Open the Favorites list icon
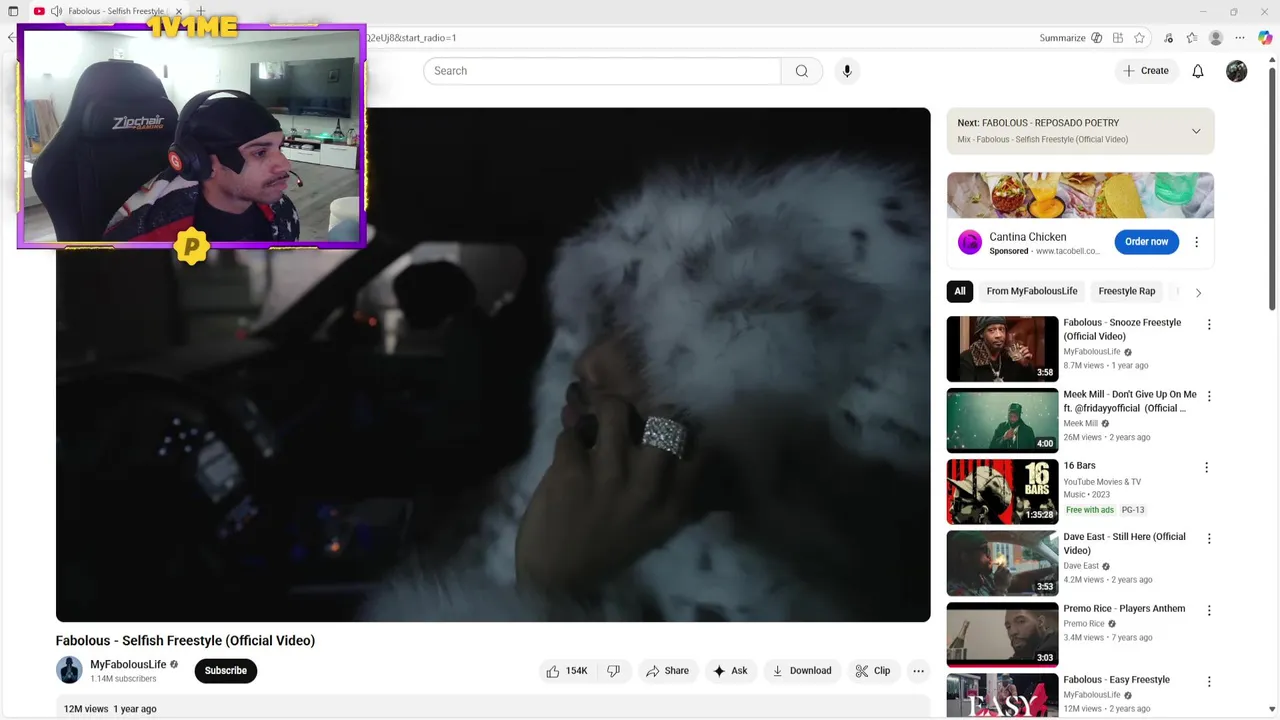The width and height of the screenshot is (1280, 720). 1192,38
